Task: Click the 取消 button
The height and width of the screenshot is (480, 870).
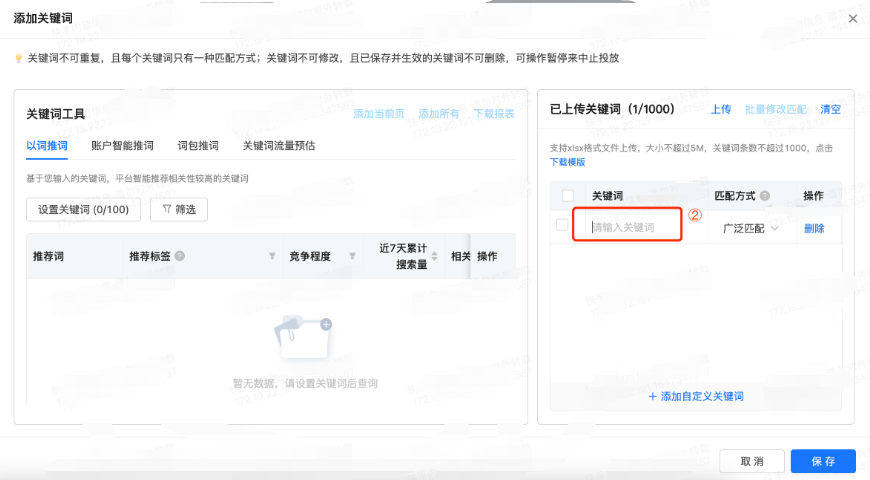Action: pyautogui.click(x=752, y=461)
